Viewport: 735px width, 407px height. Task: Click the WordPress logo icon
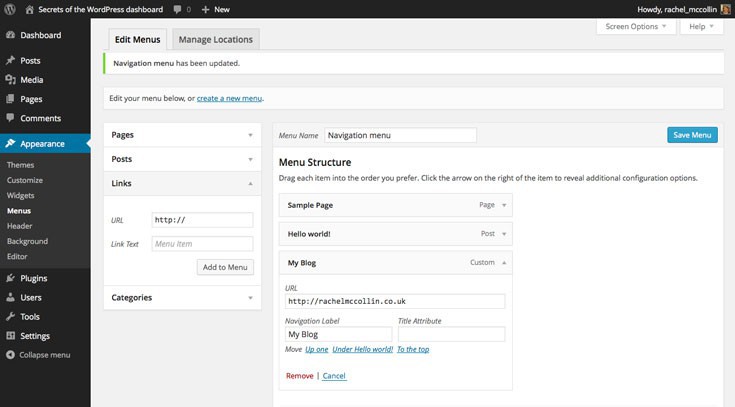click(9, 9)
